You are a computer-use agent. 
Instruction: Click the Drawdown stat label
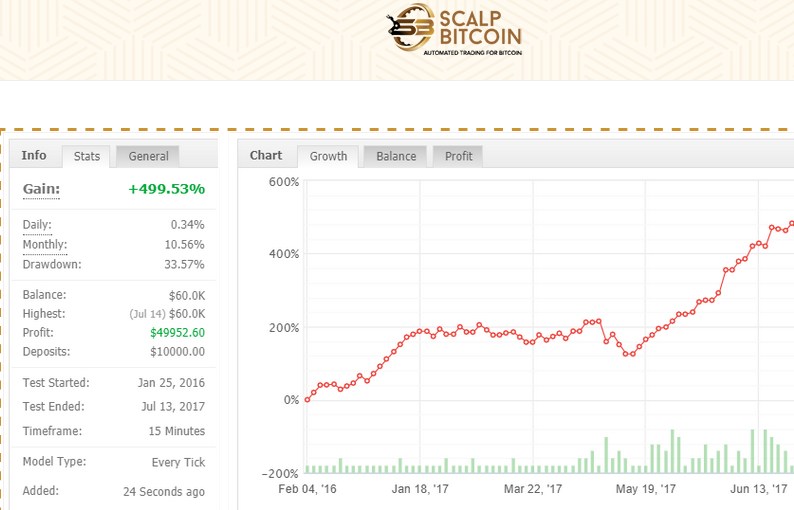(x=52, y=265)
